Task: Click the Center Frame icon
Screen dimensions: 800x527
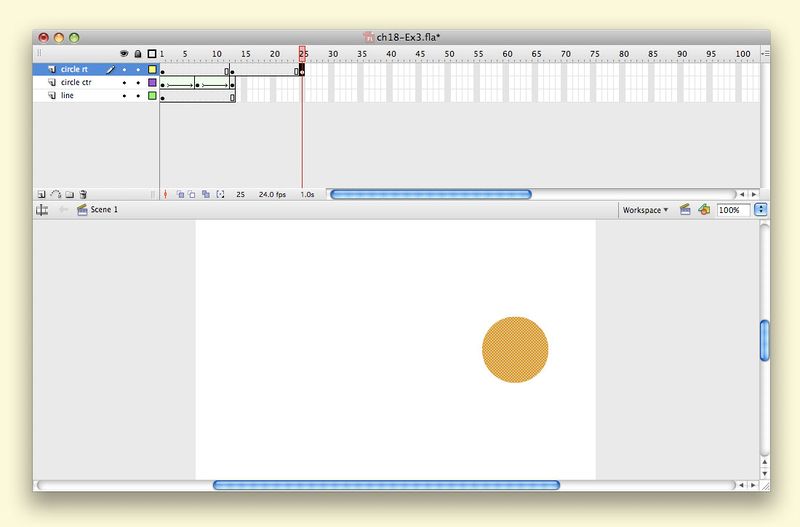Action: pos(166,194)
